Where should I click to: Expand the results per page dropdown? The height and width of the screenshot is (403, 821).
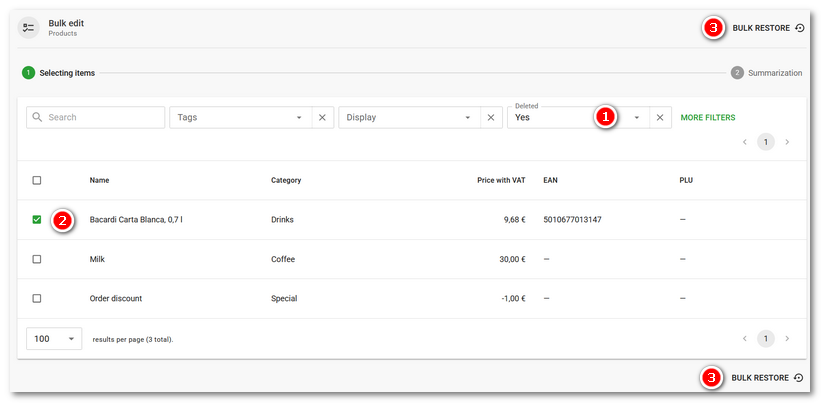55,339
